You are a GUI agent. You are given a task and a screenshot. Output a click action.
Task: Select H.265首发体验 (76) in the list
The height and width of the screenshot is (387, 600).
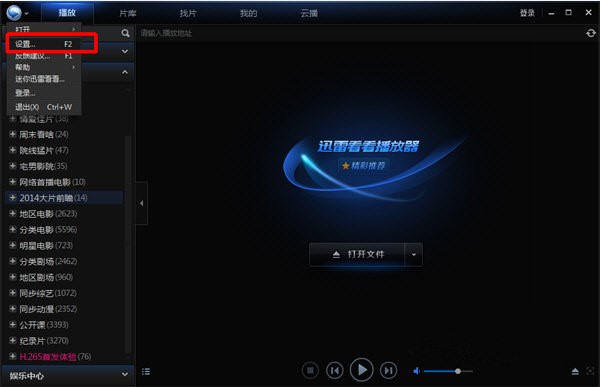[x=55, y=357]
